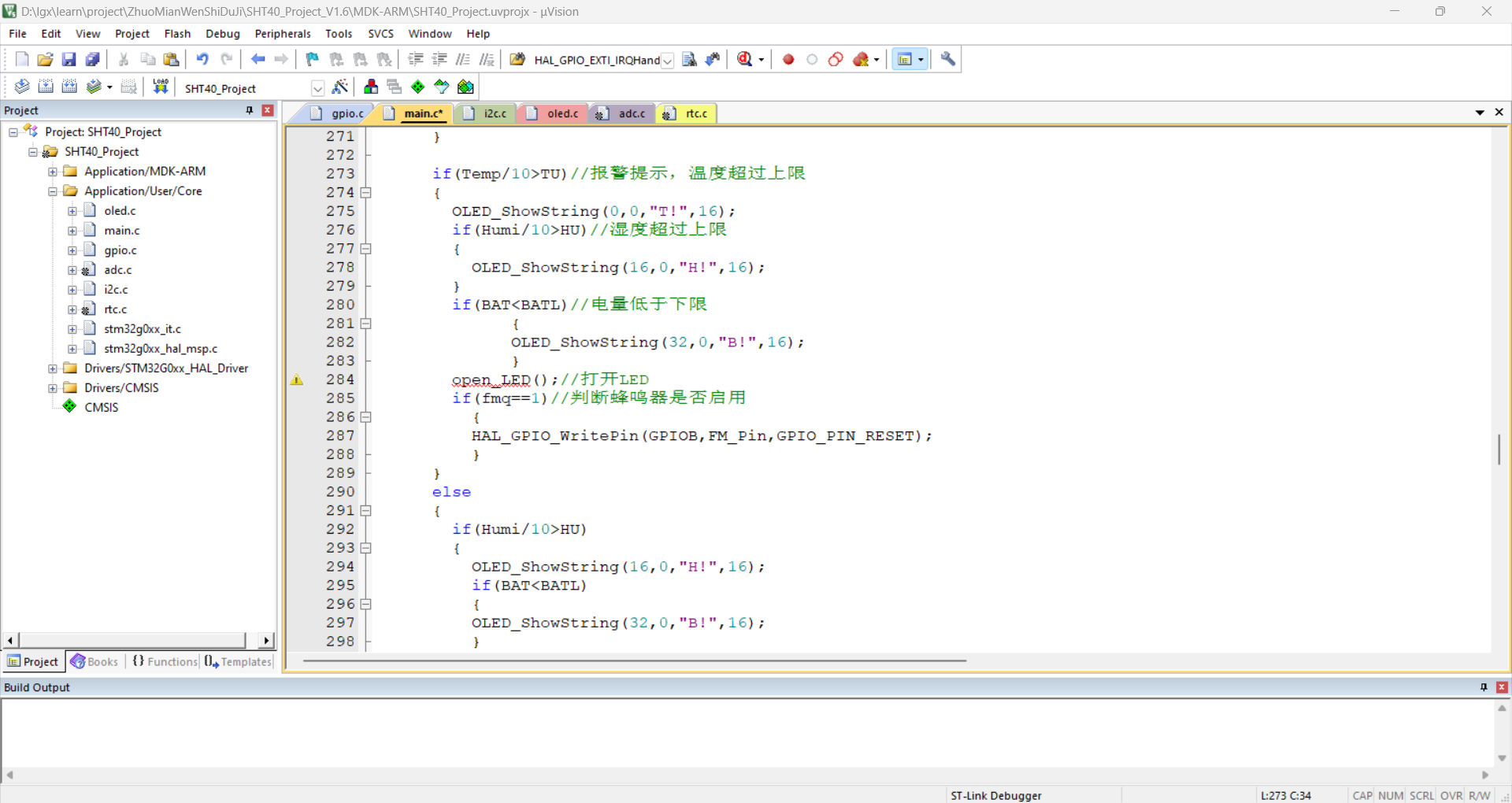
Task: Pin the Project panel
Action: coord(250,110)
